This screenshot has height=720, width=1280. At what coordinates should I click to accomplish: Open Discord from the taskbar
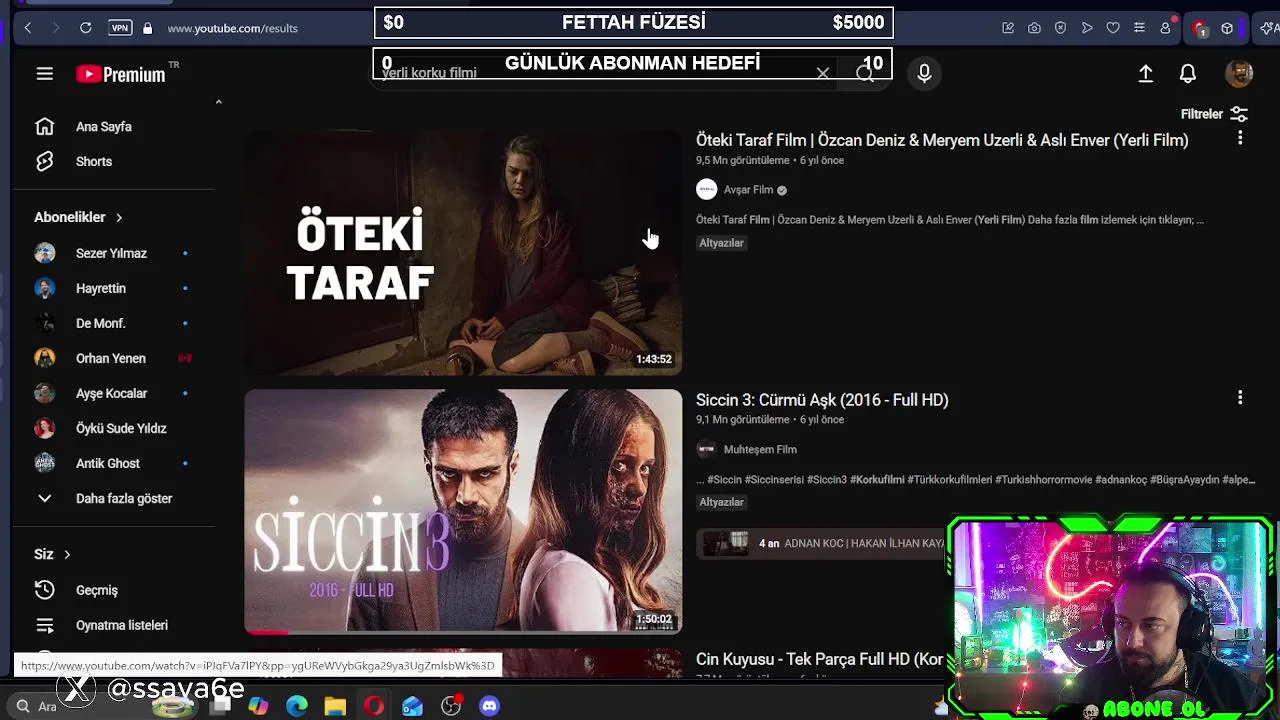pyautogui.click(x=489, y=706)
